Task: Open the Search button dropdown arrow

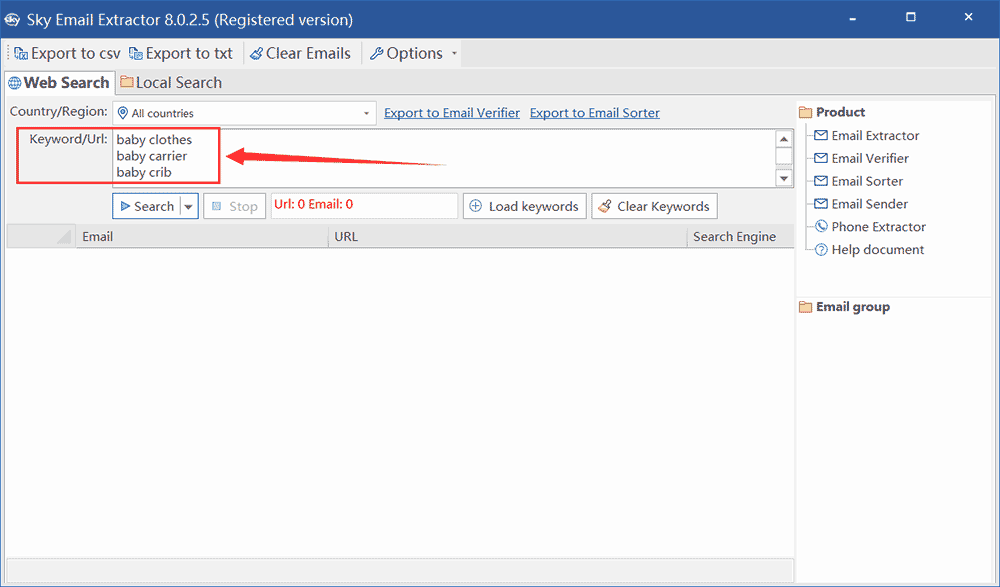Action: (x=187, y=207)
